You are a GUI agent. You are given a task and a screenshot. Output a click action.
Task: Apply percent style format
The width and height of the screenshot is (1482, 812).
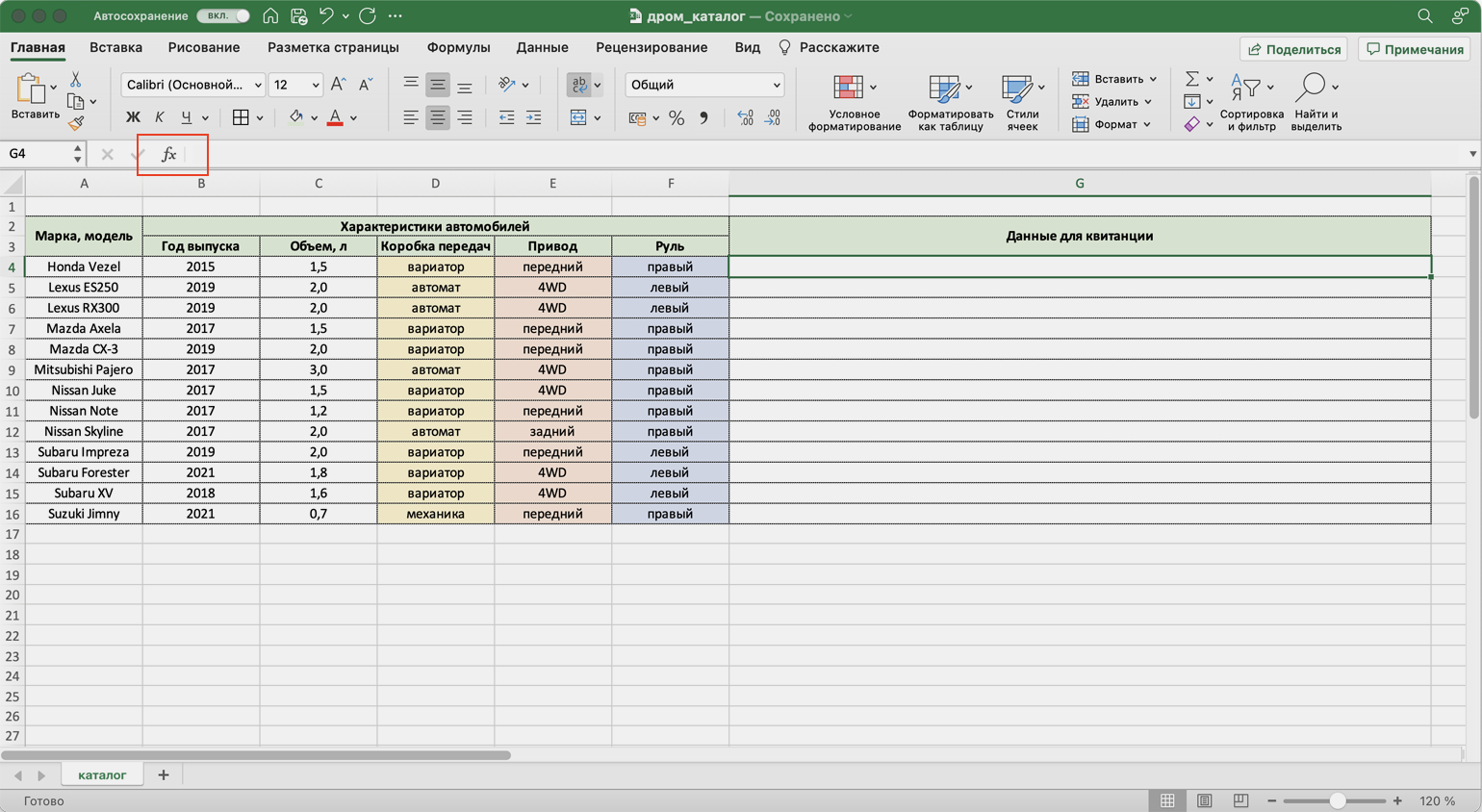[677, 118]
